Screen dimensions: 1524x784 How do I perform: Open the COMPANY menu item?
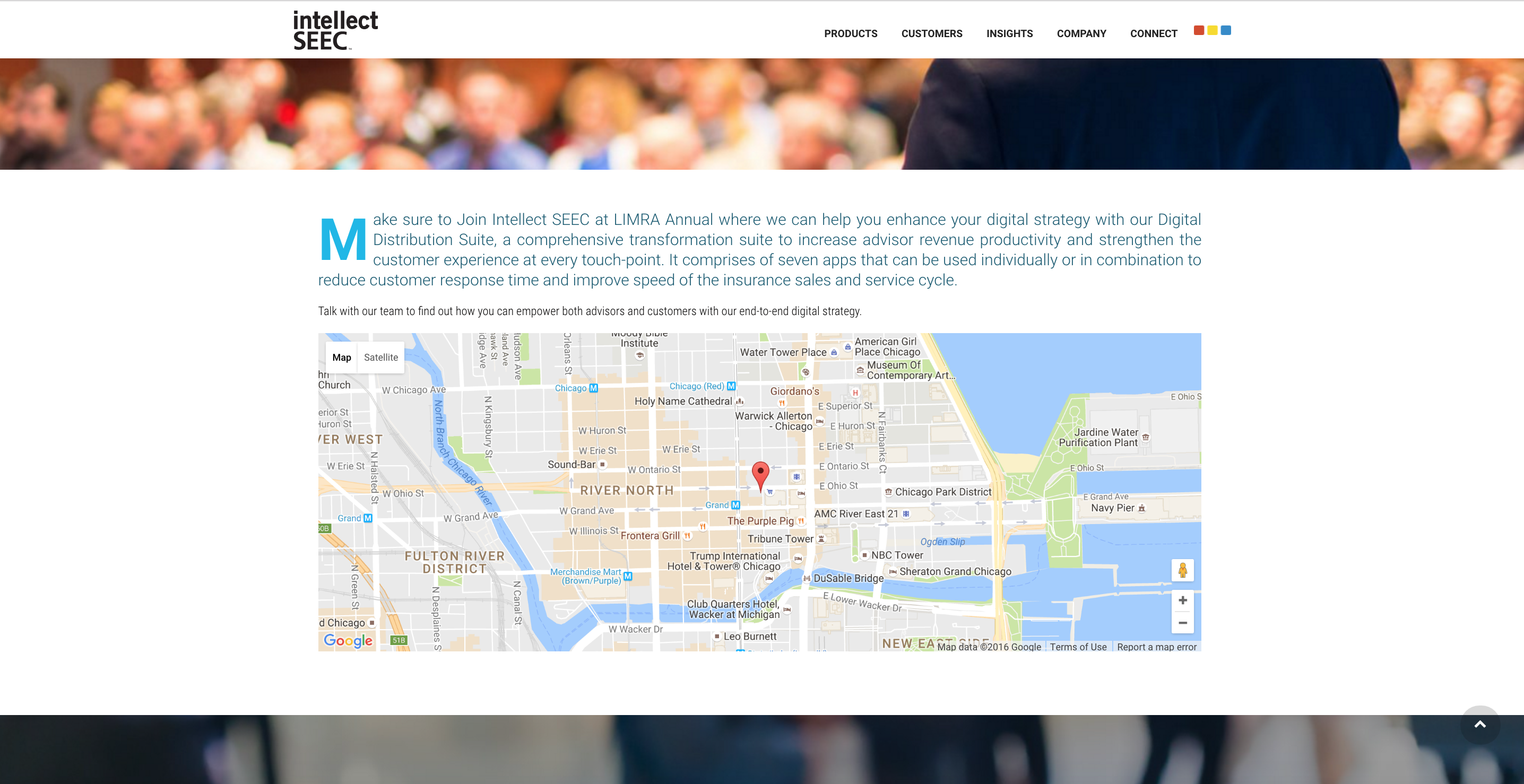coord(1081,34)
